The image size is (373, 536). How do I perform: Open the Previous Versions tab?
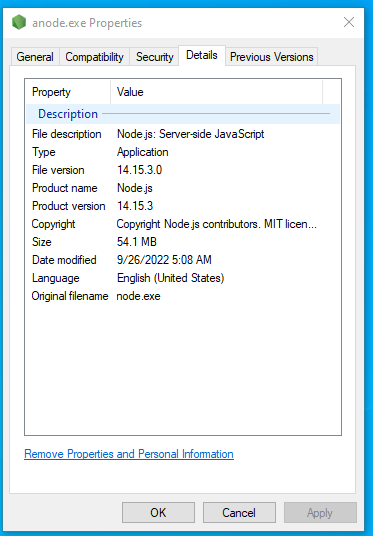tap(271, 57)
